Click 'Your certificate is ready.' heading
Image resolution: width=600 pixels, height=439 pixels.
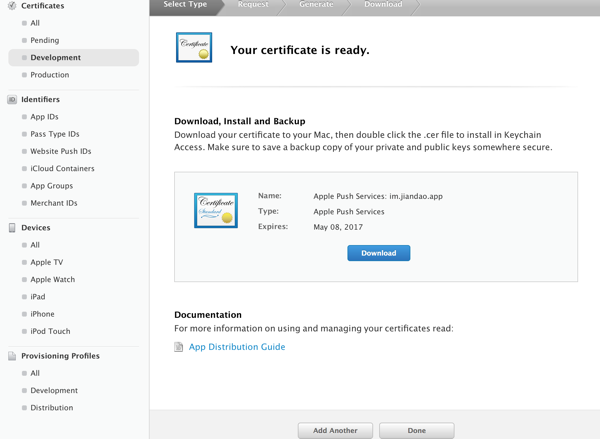pyautogui.click(x=300, y=50)
